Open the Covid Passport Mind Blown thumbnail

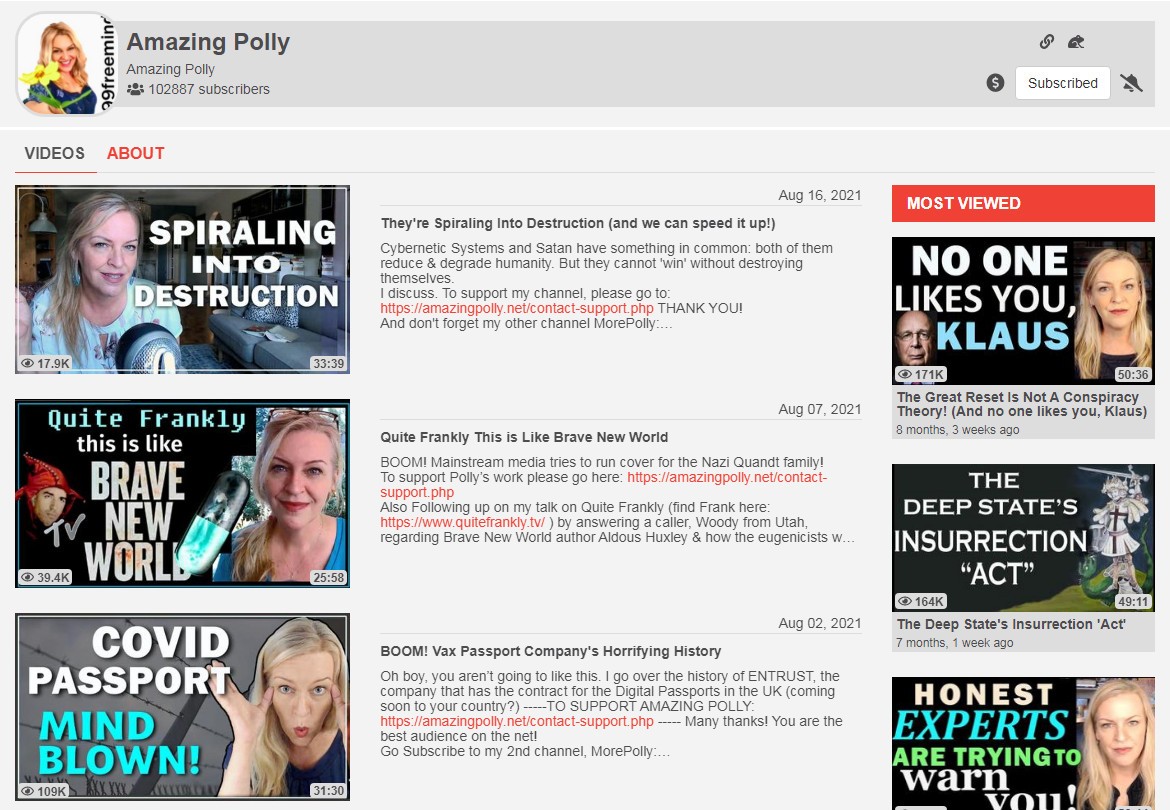(x=182, y=707)
